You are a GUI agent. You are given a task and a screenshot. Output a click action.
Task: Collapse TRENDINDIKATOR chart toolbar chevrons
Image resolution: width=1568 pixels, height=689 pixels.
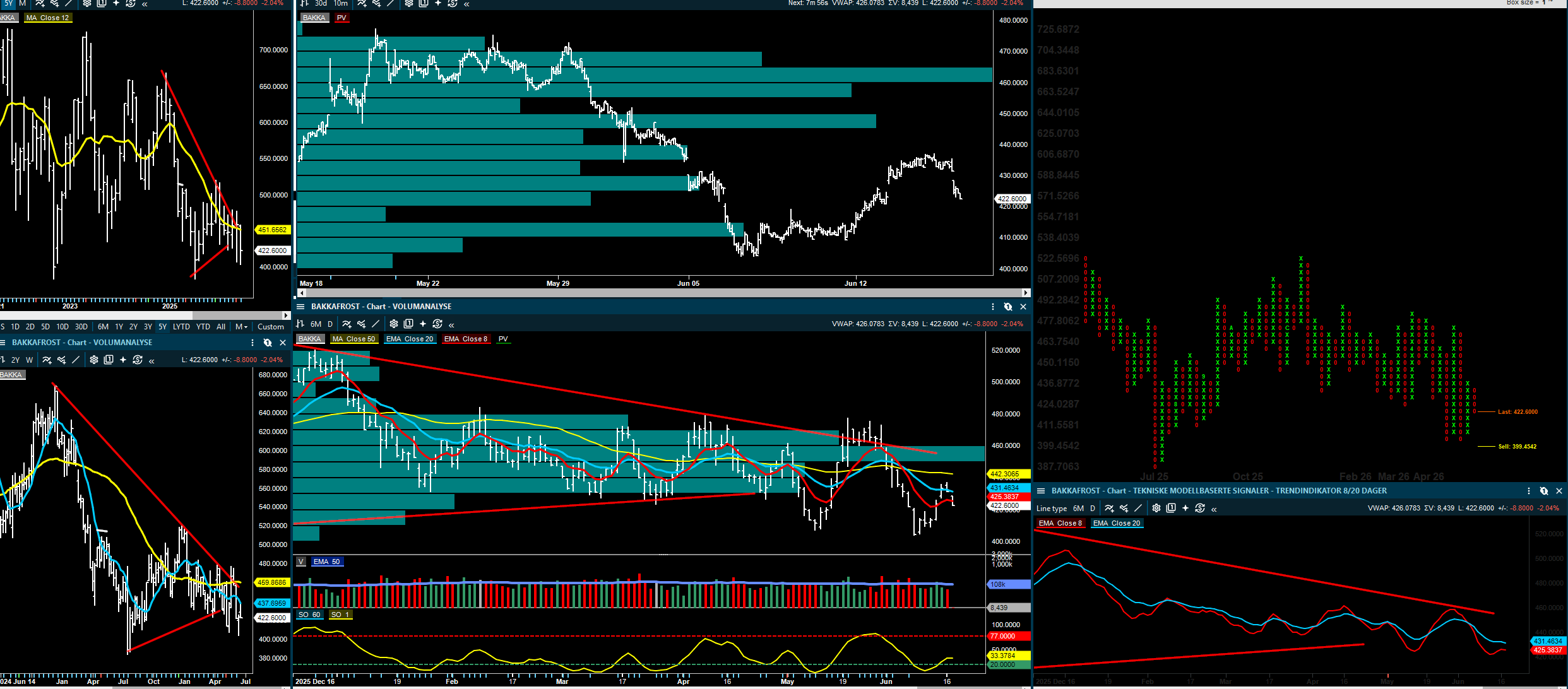tap(1214, 509)
